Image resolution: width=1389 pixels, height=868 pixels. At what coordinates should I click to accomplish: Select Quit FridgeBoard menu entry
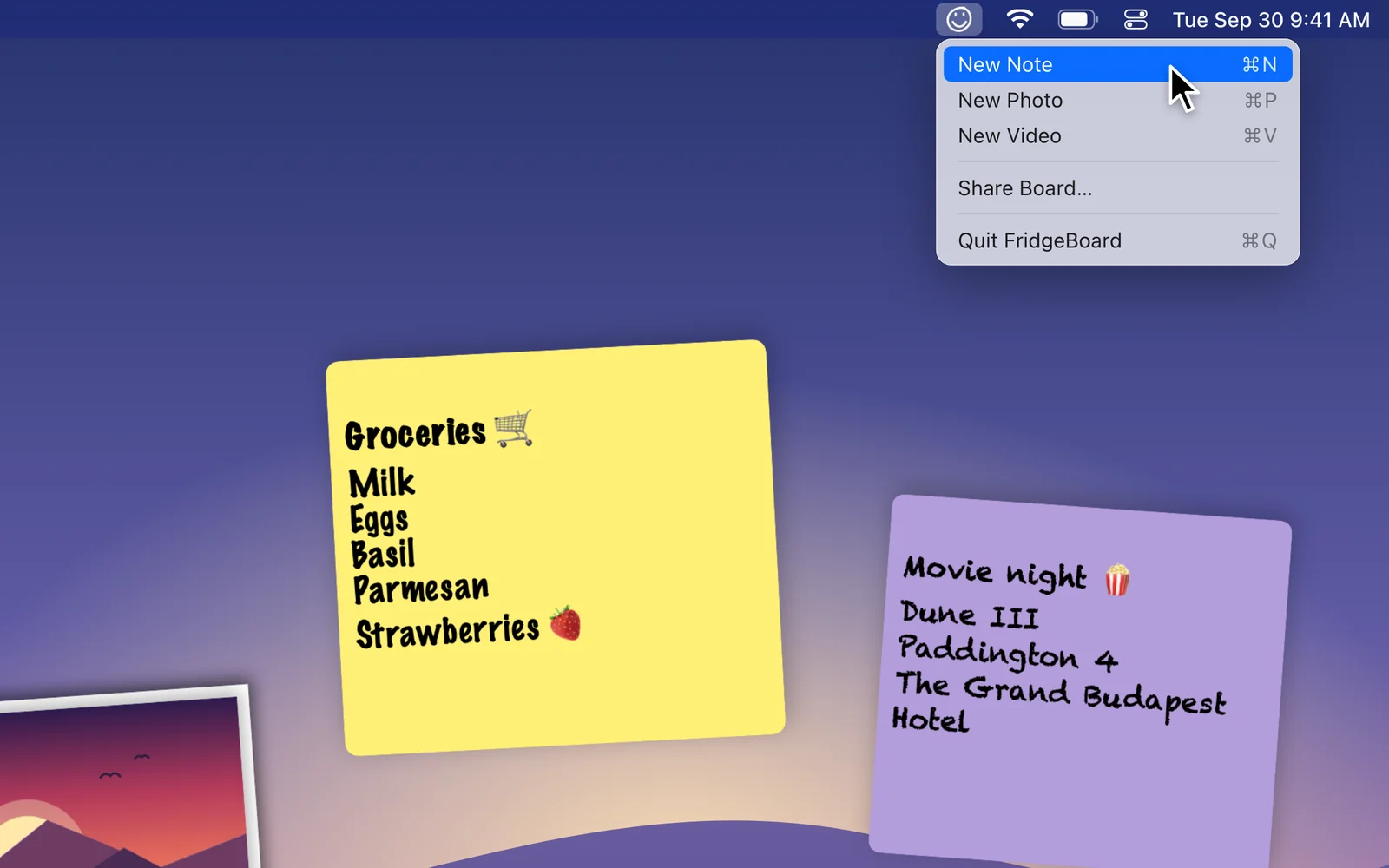click(1117, 241)
